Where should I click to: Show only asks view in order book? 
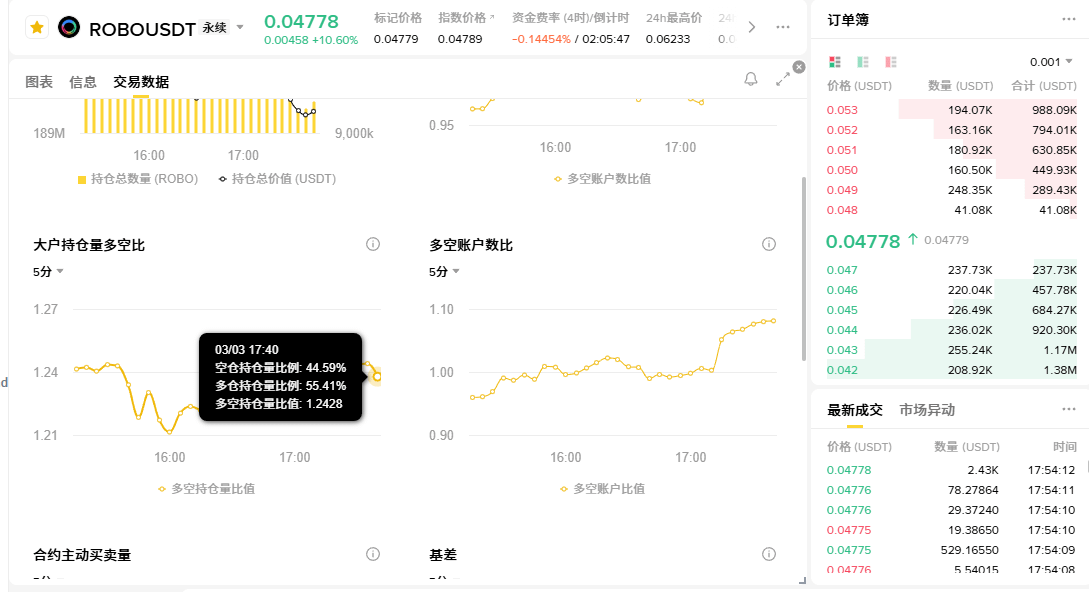(890, 62)
